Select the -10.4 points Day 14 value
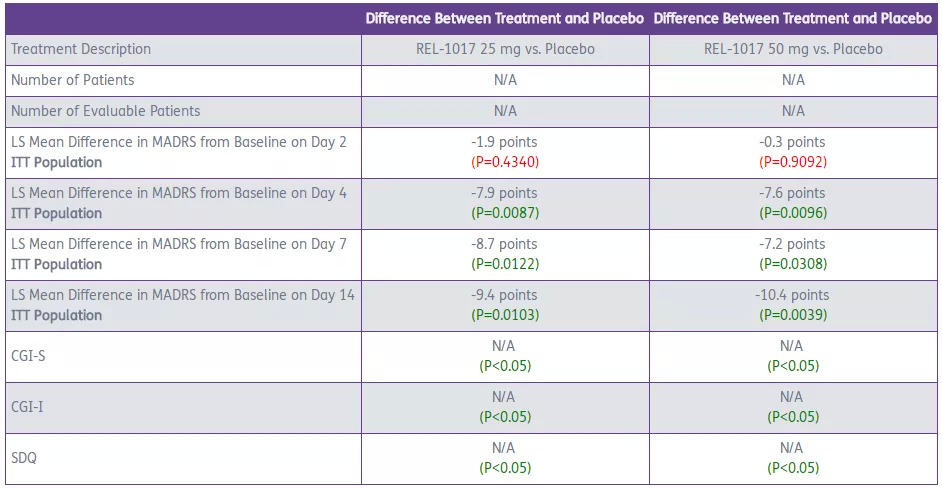942x489 pixels. 793,295
